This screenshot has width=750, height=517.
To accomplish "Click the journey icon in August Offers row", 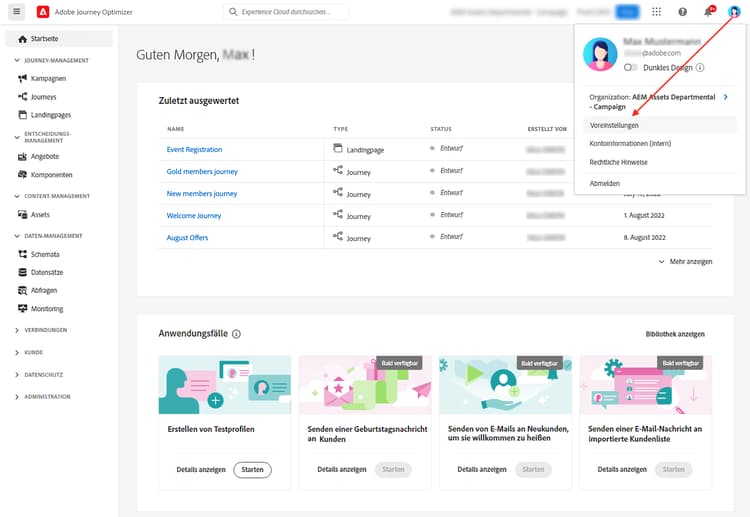I will 338,236.
